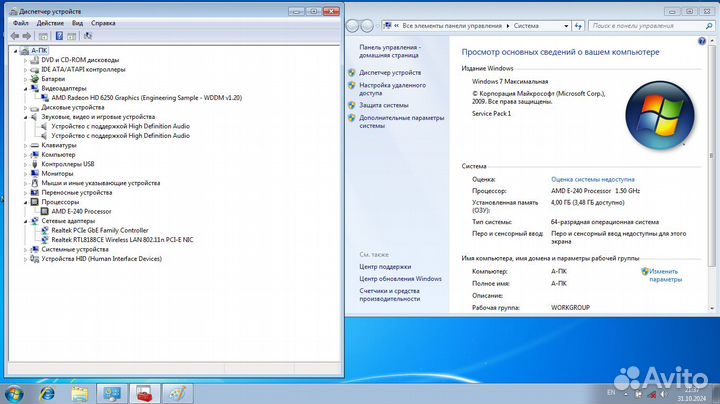Click the Изменить параметры link
Screen dimensions: 720x404
tap(664, 275)
